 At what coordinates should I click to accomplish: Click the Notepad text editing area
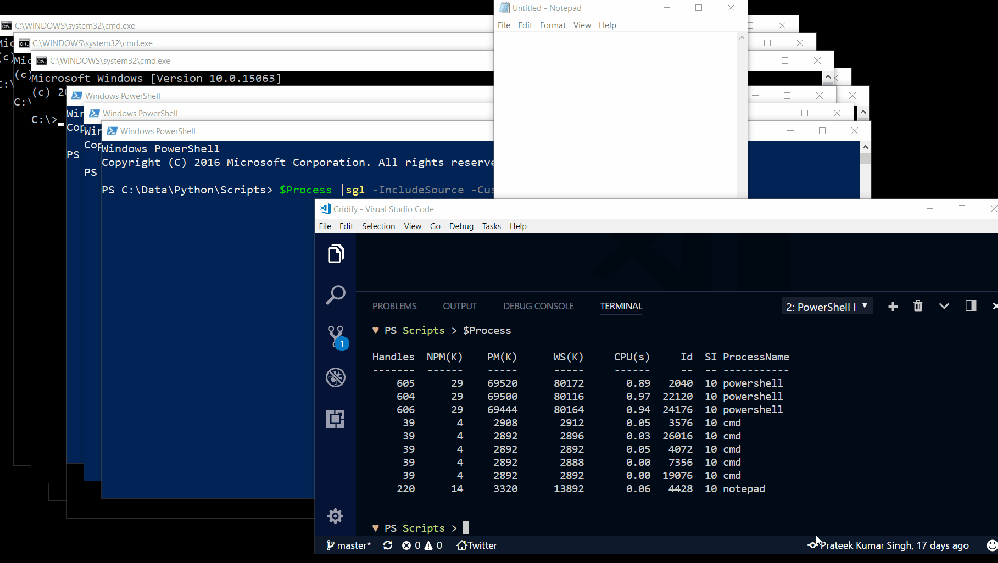615,115
